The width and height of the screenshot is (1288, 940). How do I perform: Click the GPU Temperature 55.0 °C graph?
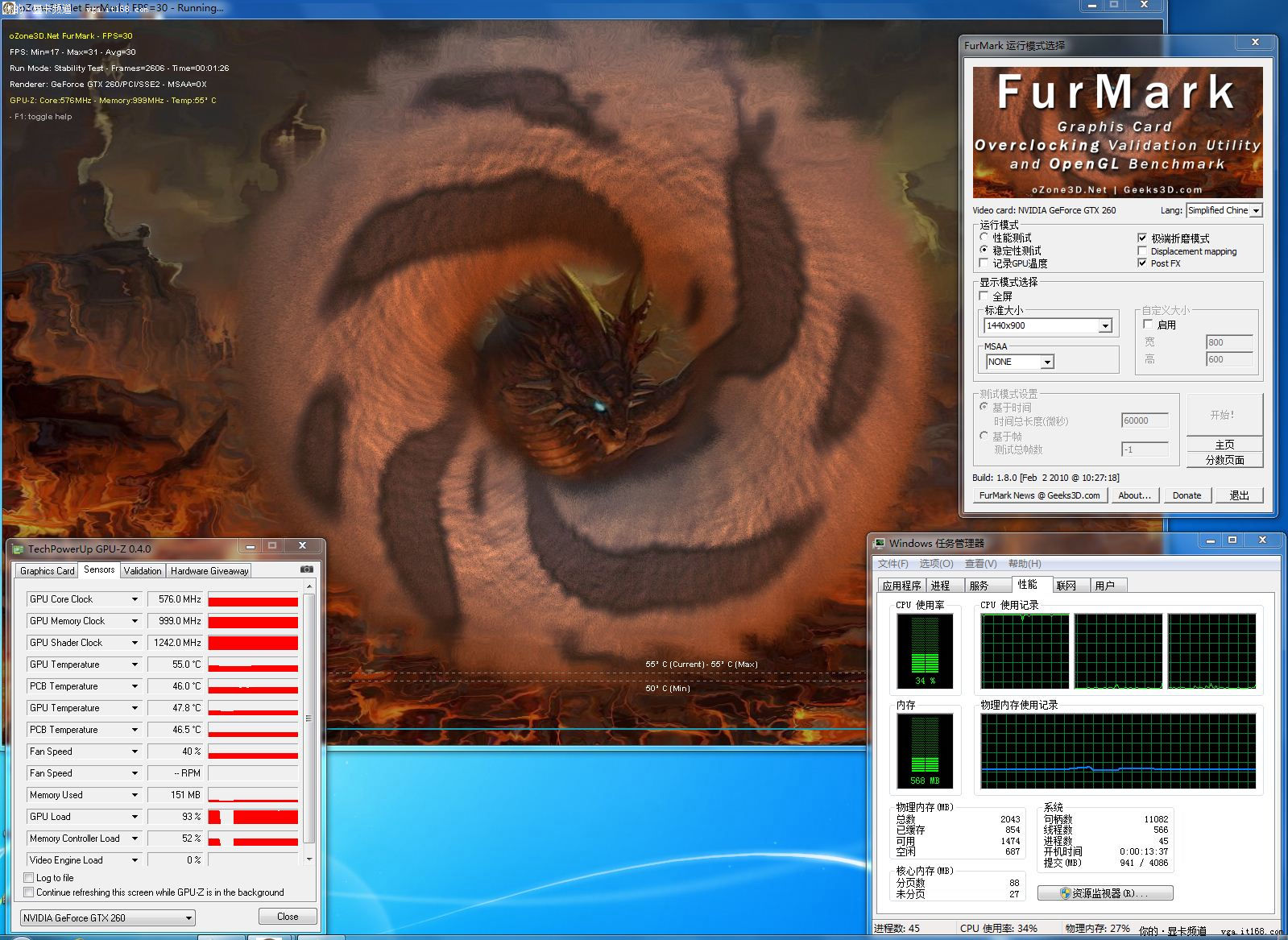coord(253,665)
